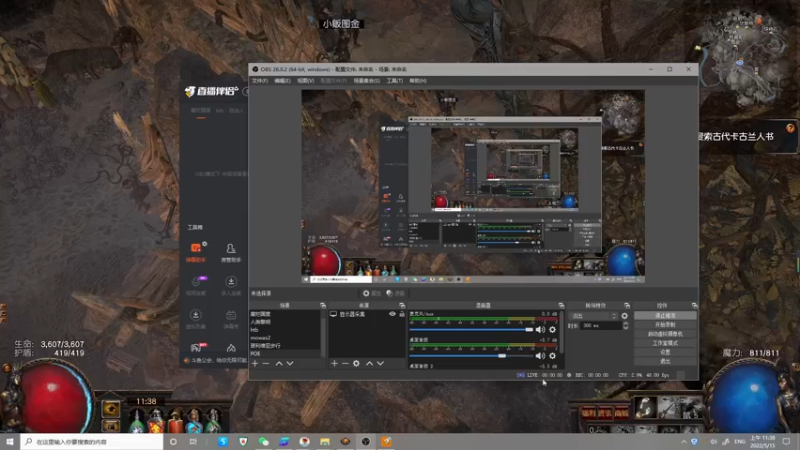Adjust the transition duration stepper arrows

[626, 326]
